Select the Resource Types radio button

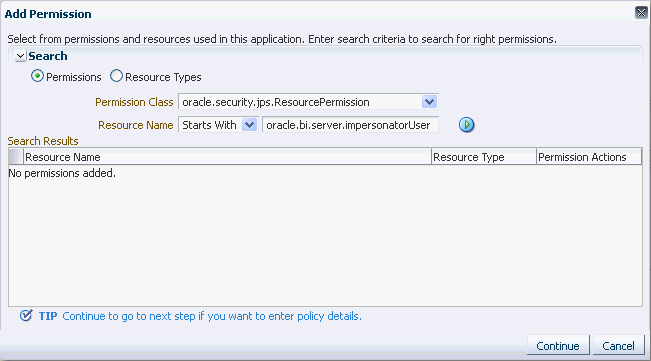(116, 76)
